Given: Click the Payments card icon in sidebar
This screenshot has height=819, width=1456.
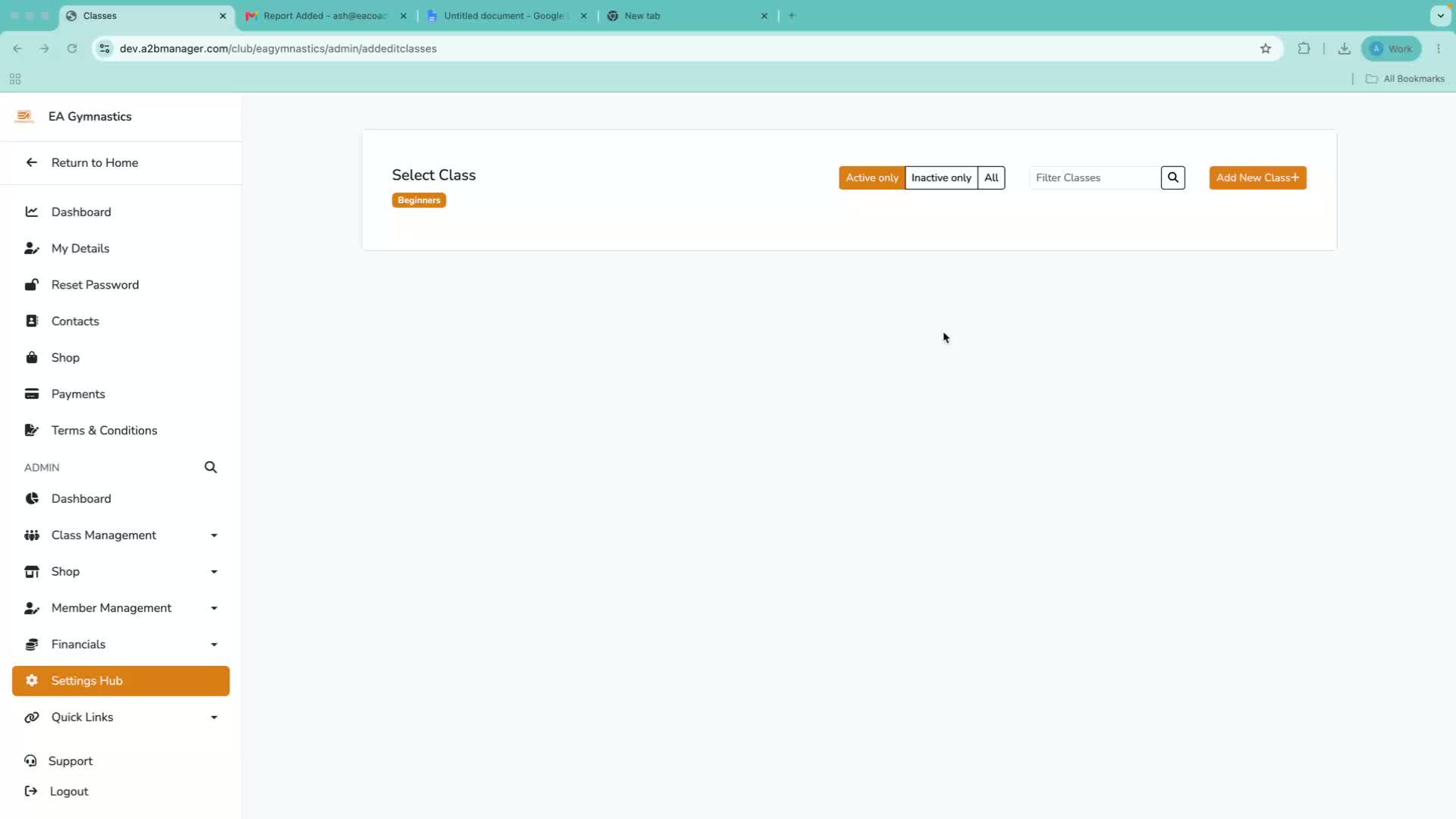Looking at the screenshot, I should pos(32,394).
